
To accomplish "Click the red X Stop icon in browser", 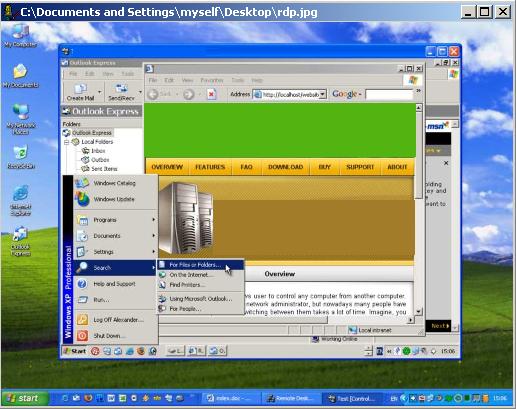I will pos(211,94).
